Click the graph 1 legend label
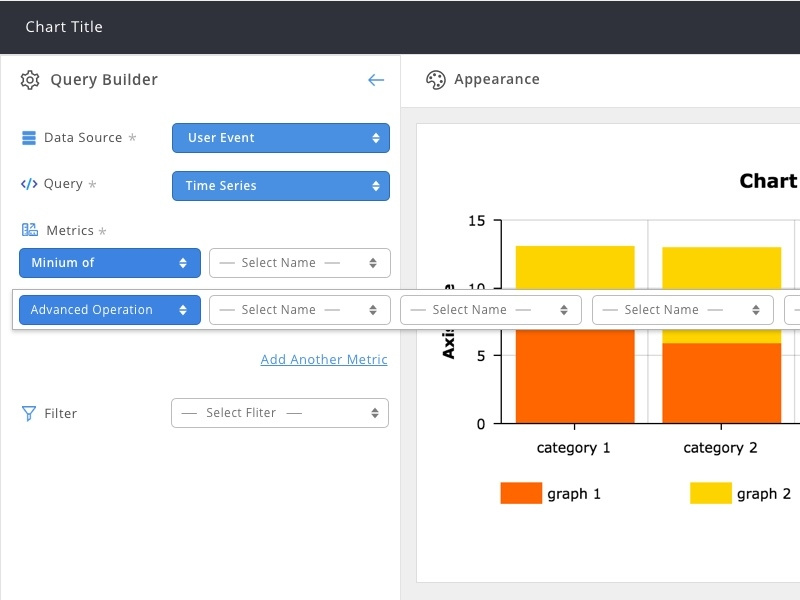This screenshot has width=800, height=600. (x=574, y=494)
